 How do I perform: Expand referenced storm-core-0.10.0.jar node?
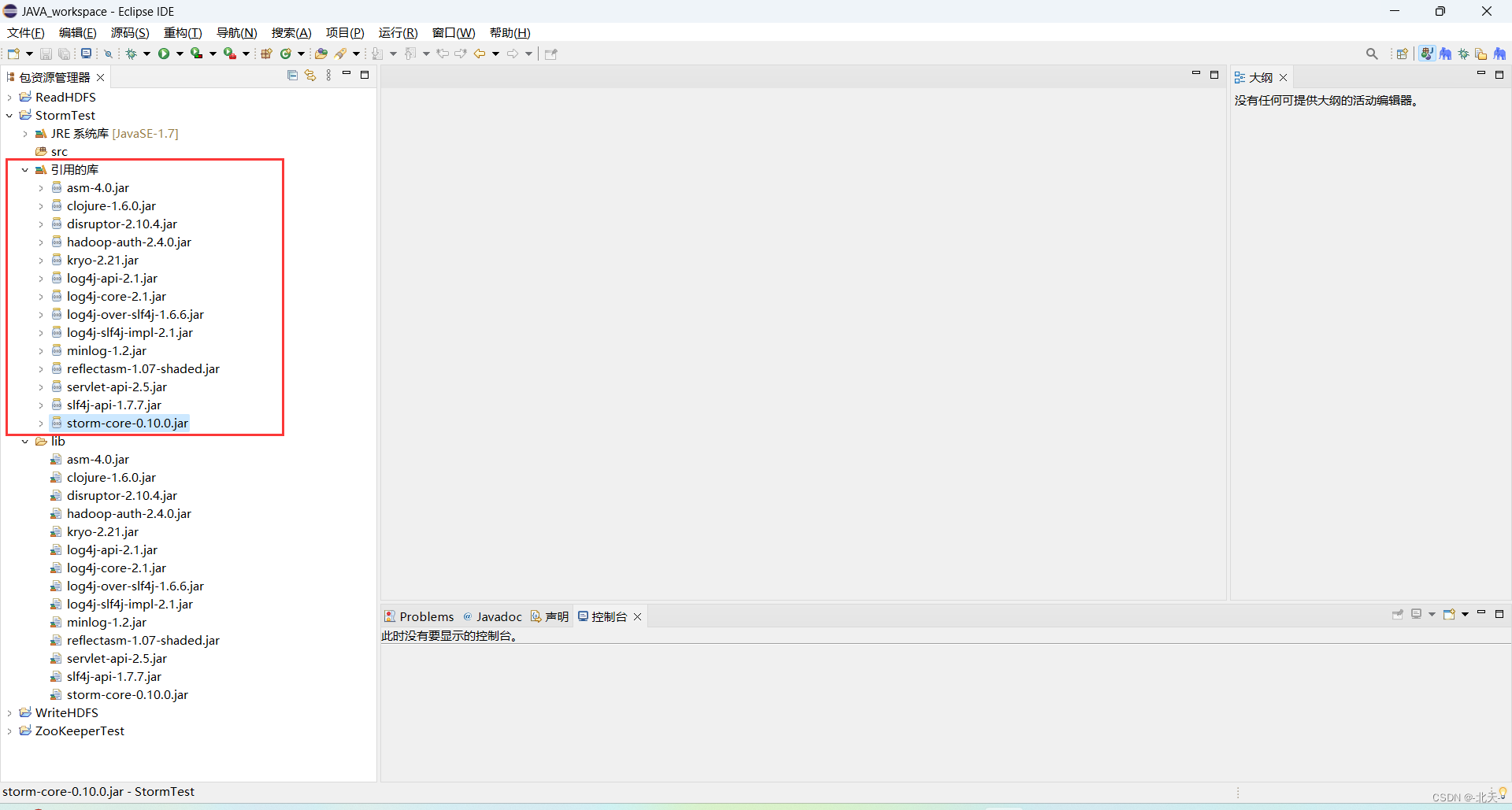(x=41, y=423)
